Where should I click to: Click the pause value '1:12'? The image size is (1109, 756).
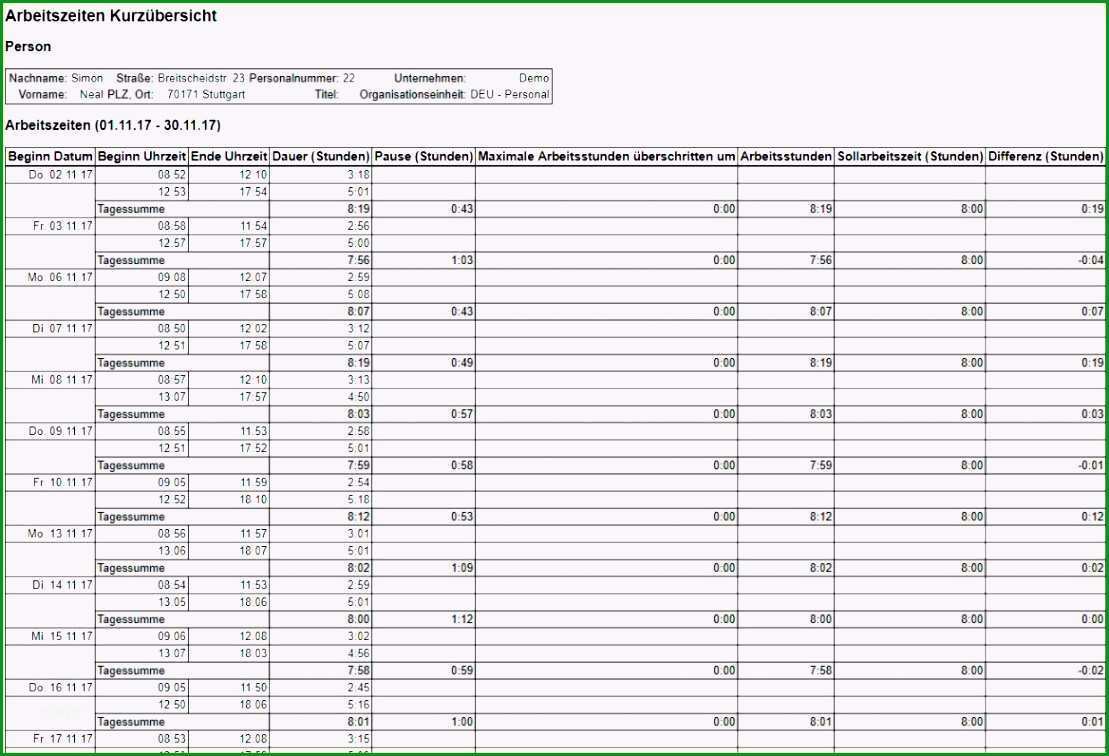click(462, 620)
